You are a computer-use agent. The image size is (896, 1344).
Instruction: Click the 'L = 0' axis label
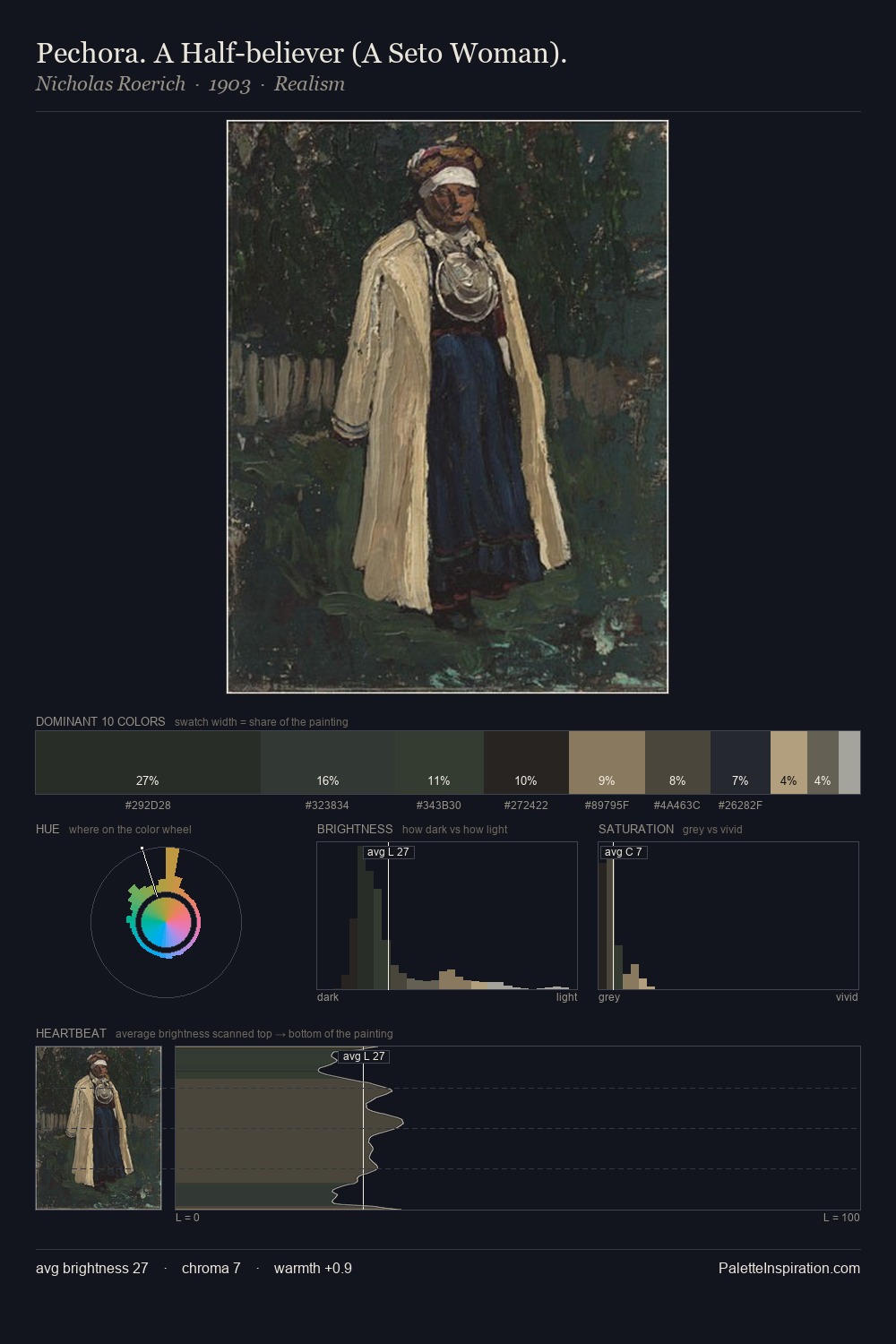187,1218
